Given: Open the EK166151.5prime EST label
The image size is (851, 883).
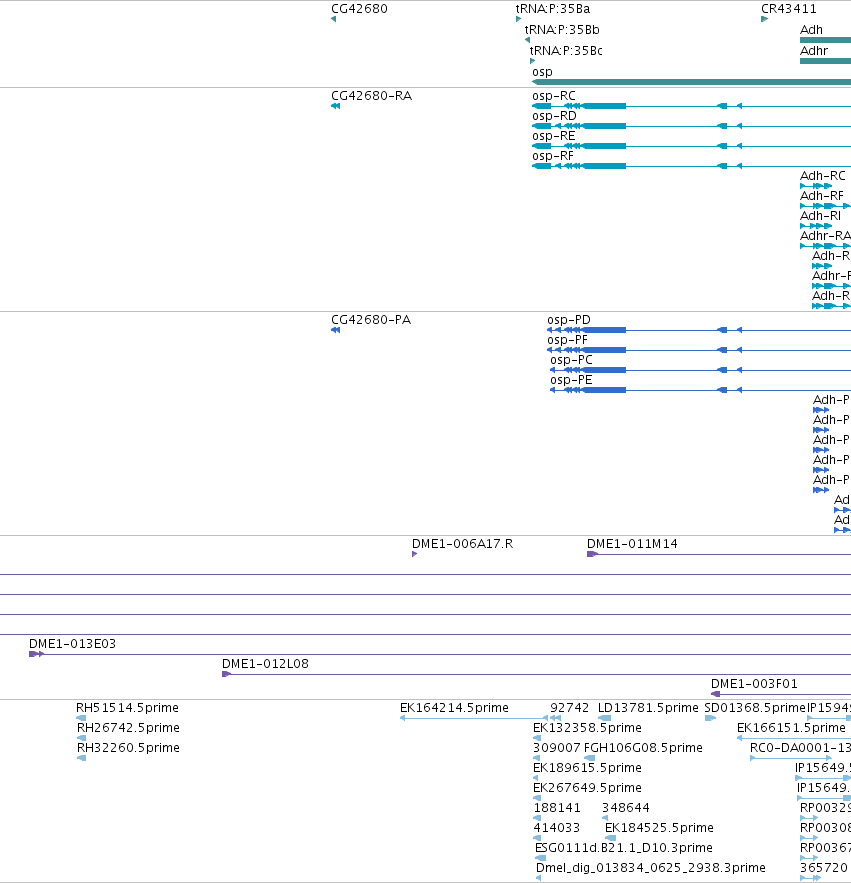Looking at the screenshot, I should click(x=791, y=728).
